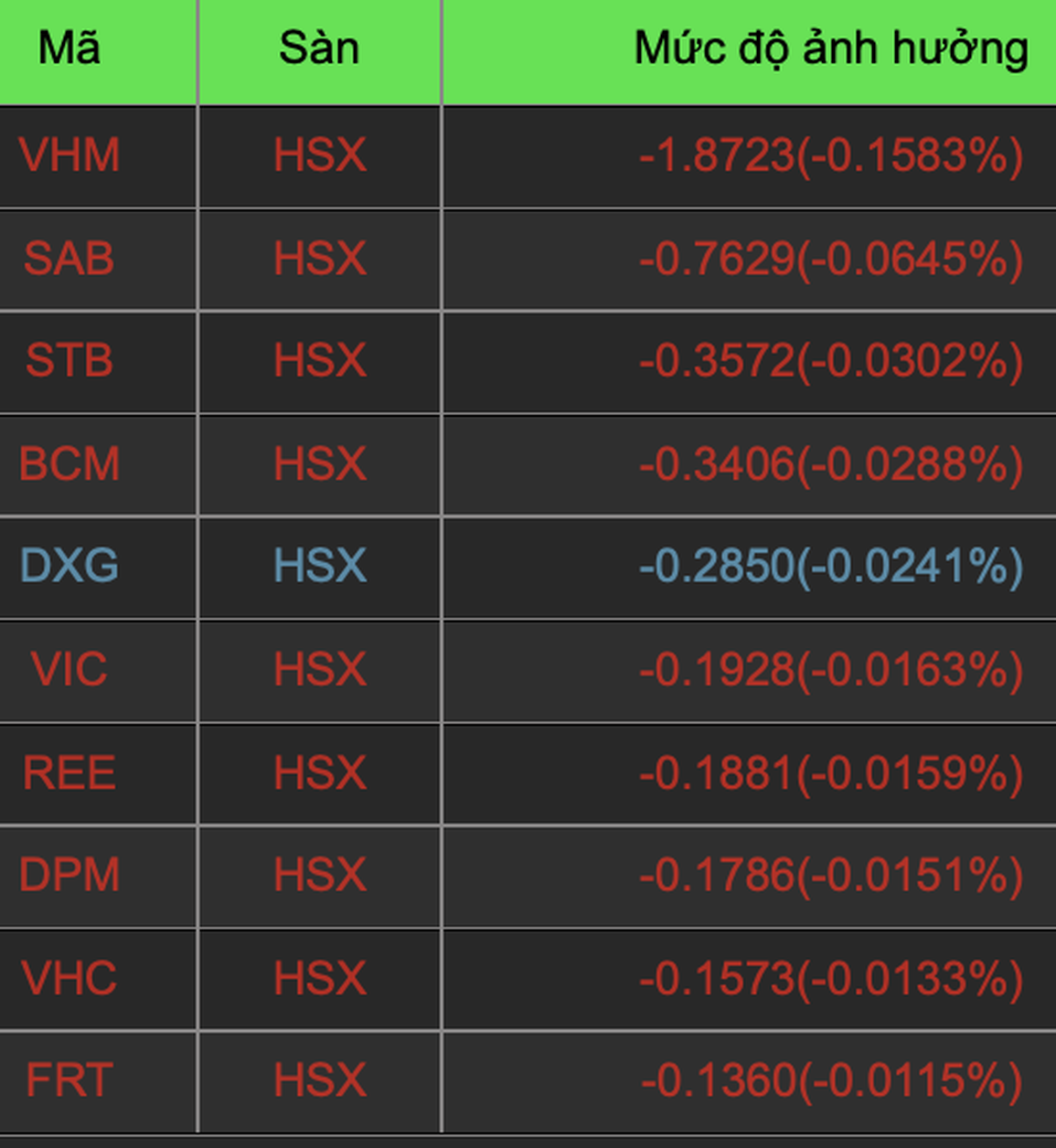
Task: Click HSX exchange cell in VHM row
Action: [x=320, y=155]
